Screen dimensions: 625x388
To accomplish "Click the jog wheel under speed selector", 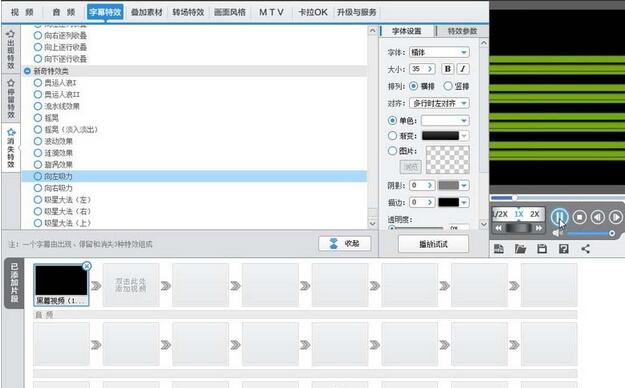I will [518, 228].
